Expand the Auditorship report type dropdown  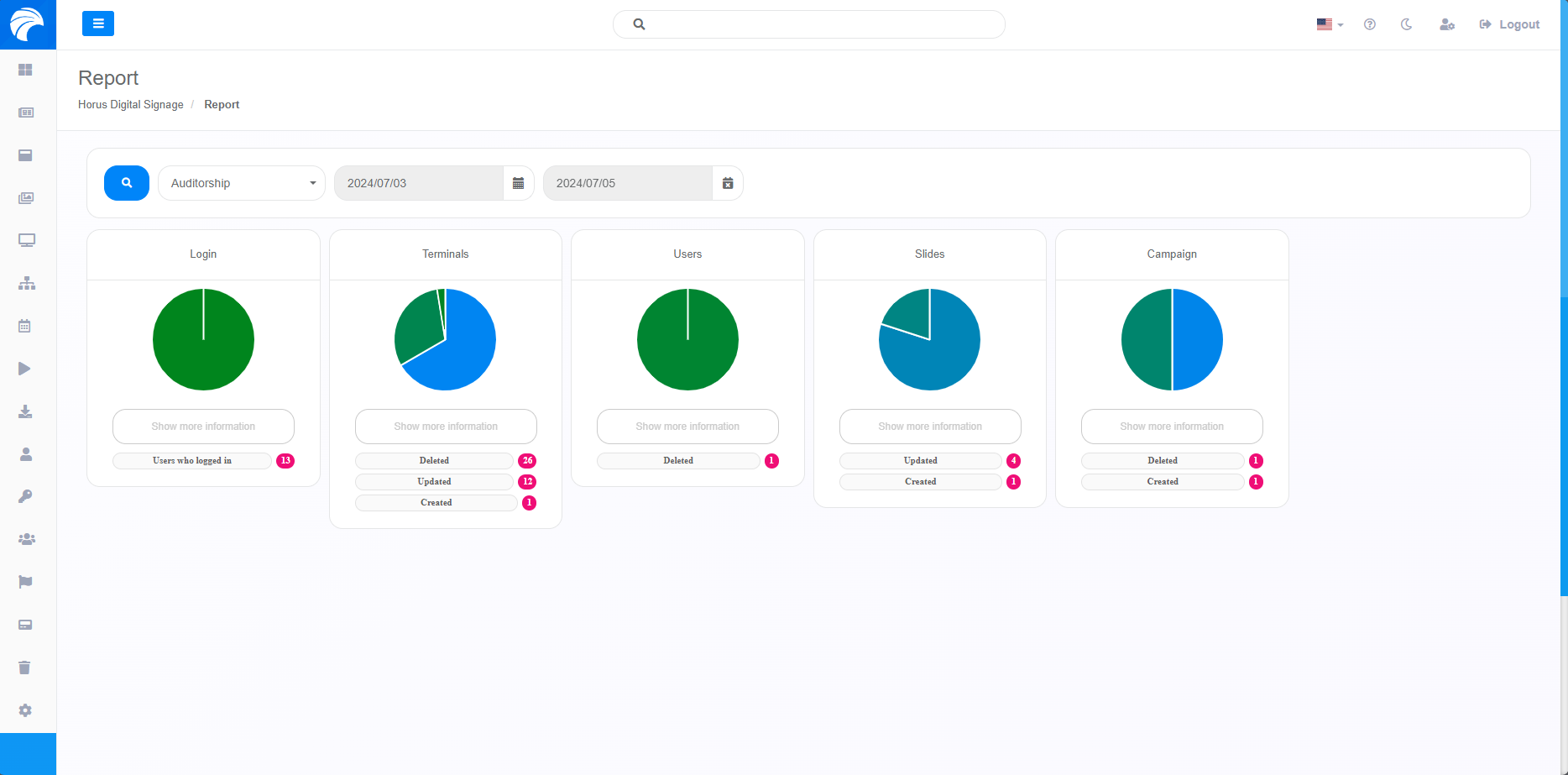coord(242,183)
